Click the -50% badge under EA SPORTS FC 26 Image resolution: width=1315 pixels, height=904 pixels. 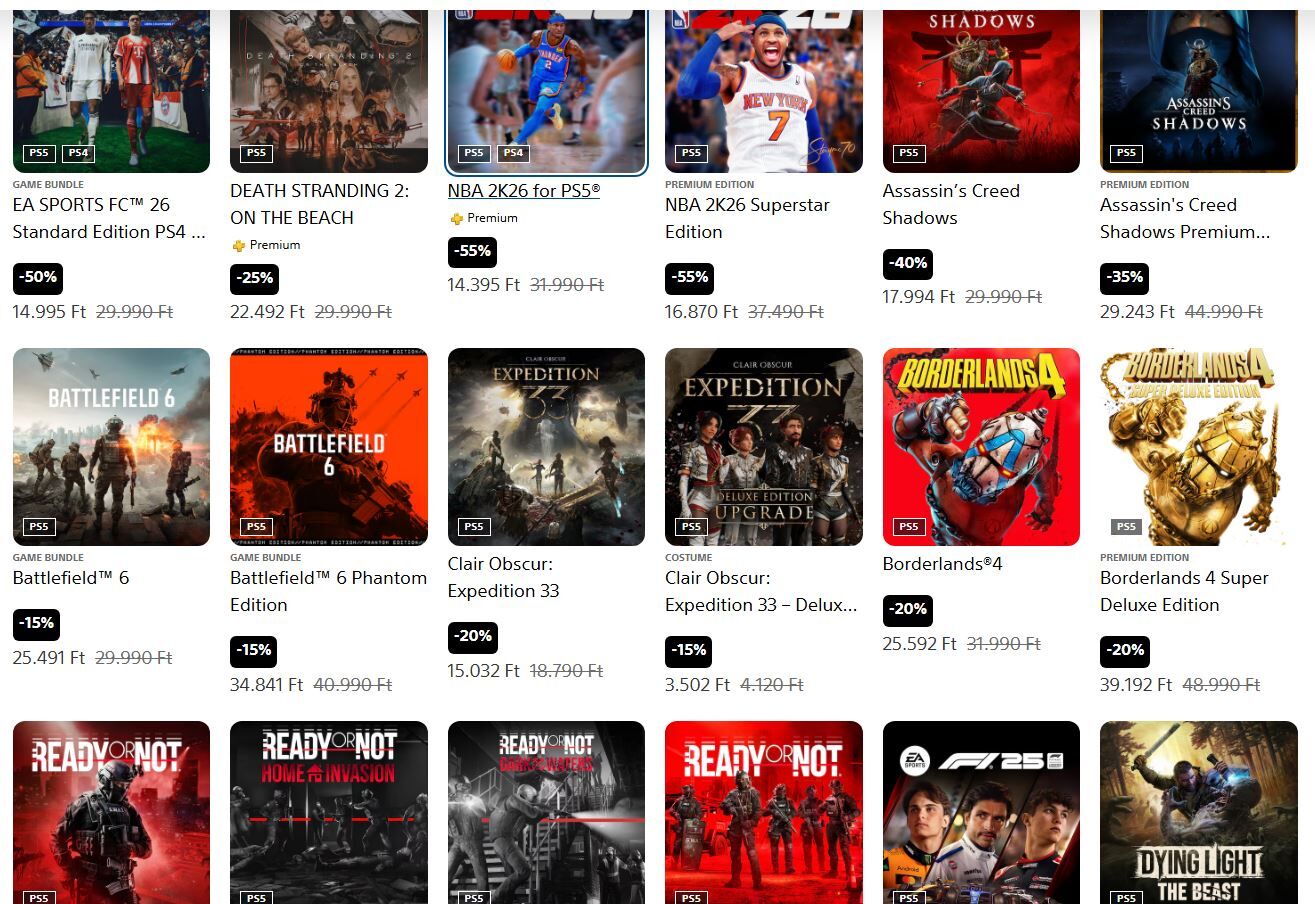pos(37,277)
